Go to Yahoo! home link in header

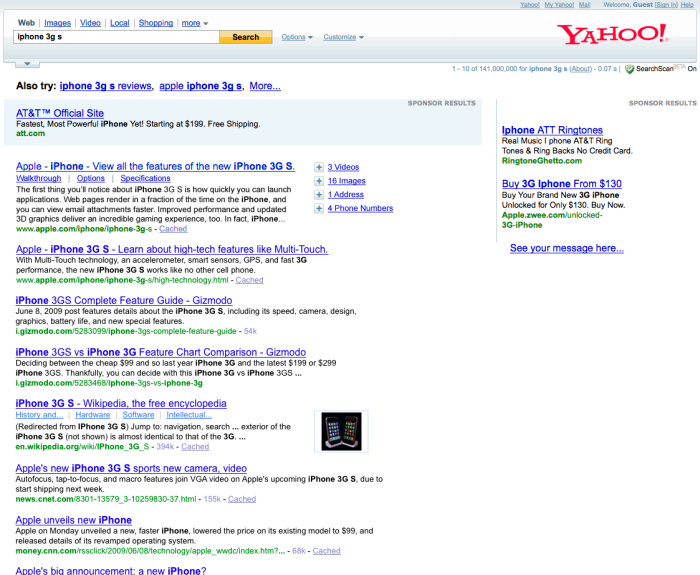pyautogui.click(x=530, y=5)
